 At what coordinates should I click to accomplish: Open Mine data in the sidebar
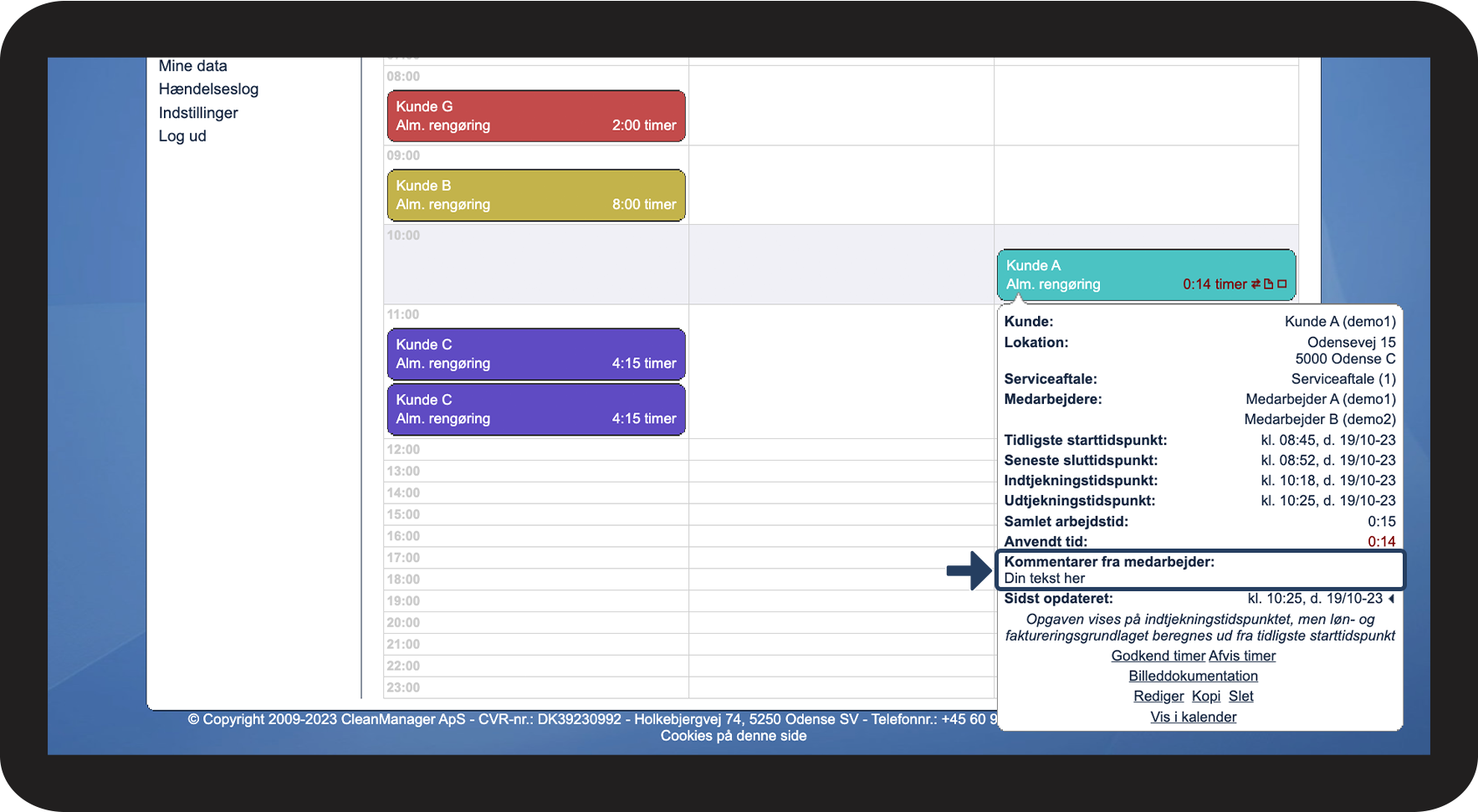192,66
